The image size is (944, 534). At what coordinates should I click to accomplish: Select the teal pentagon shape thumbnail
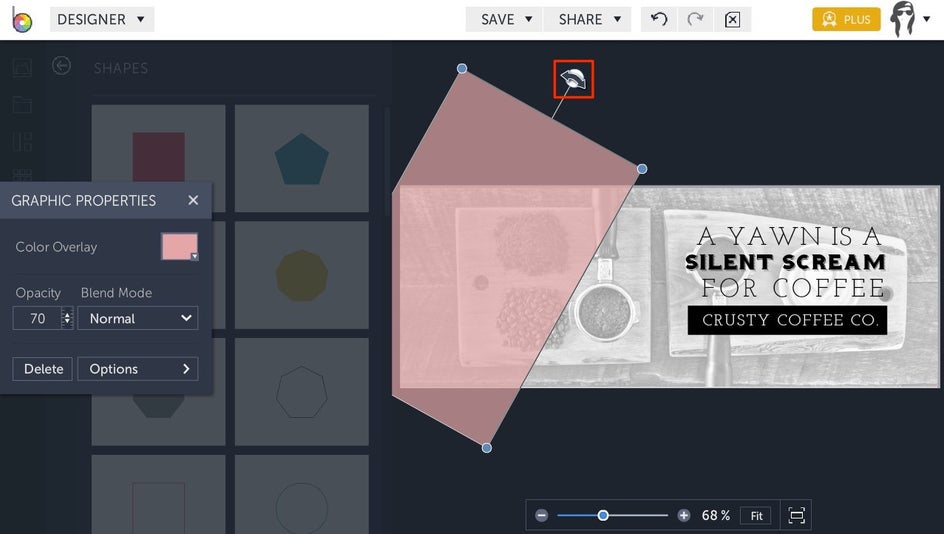(302, 158)
